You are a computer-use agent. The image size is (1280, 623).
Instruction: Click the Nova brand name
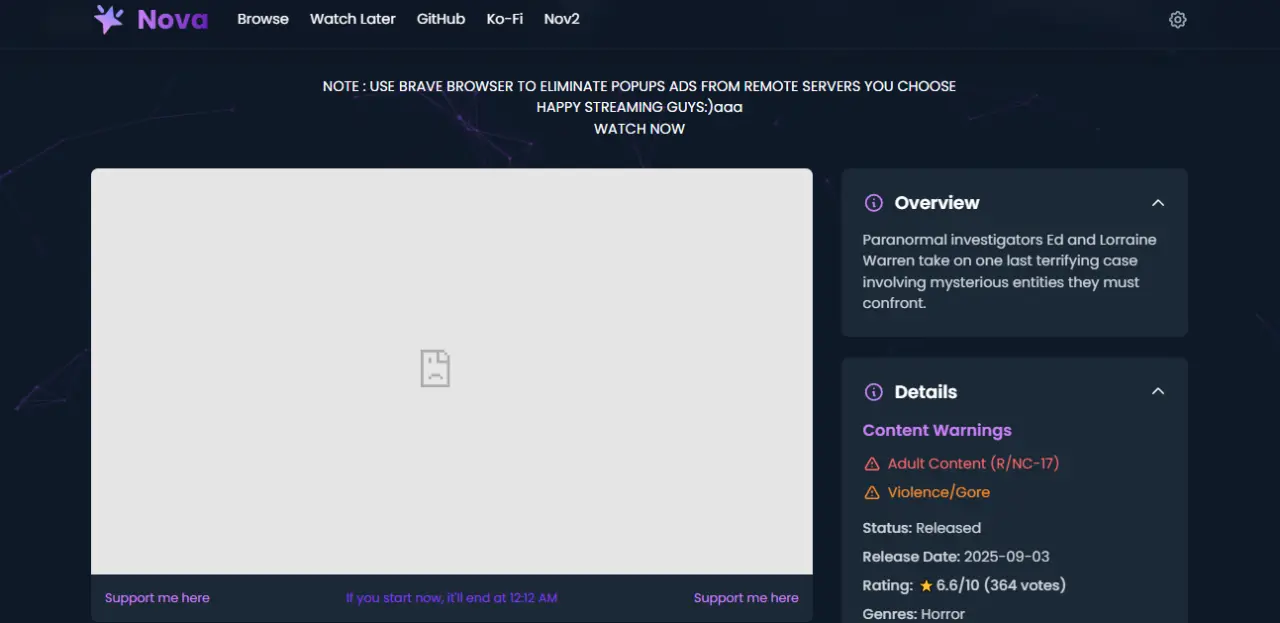[x=173, y=20]
